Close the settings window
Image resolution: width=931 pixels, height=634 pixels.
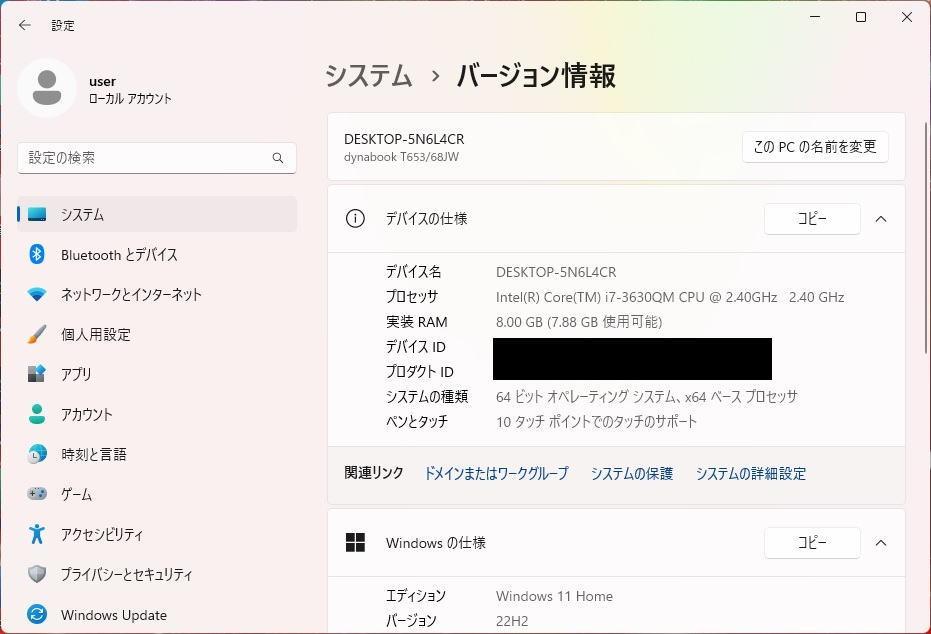907,17
